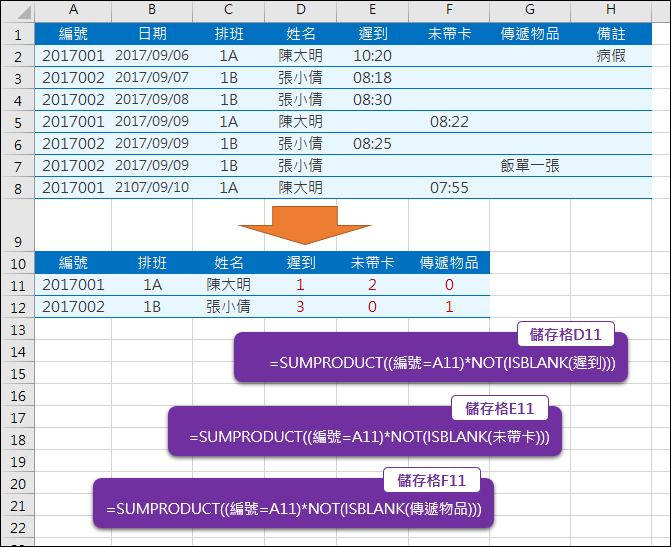This screenshot has height=547, width=671.
Task: Select 陳大明 name cell in row 5
Action: click(x=301, y=122)
